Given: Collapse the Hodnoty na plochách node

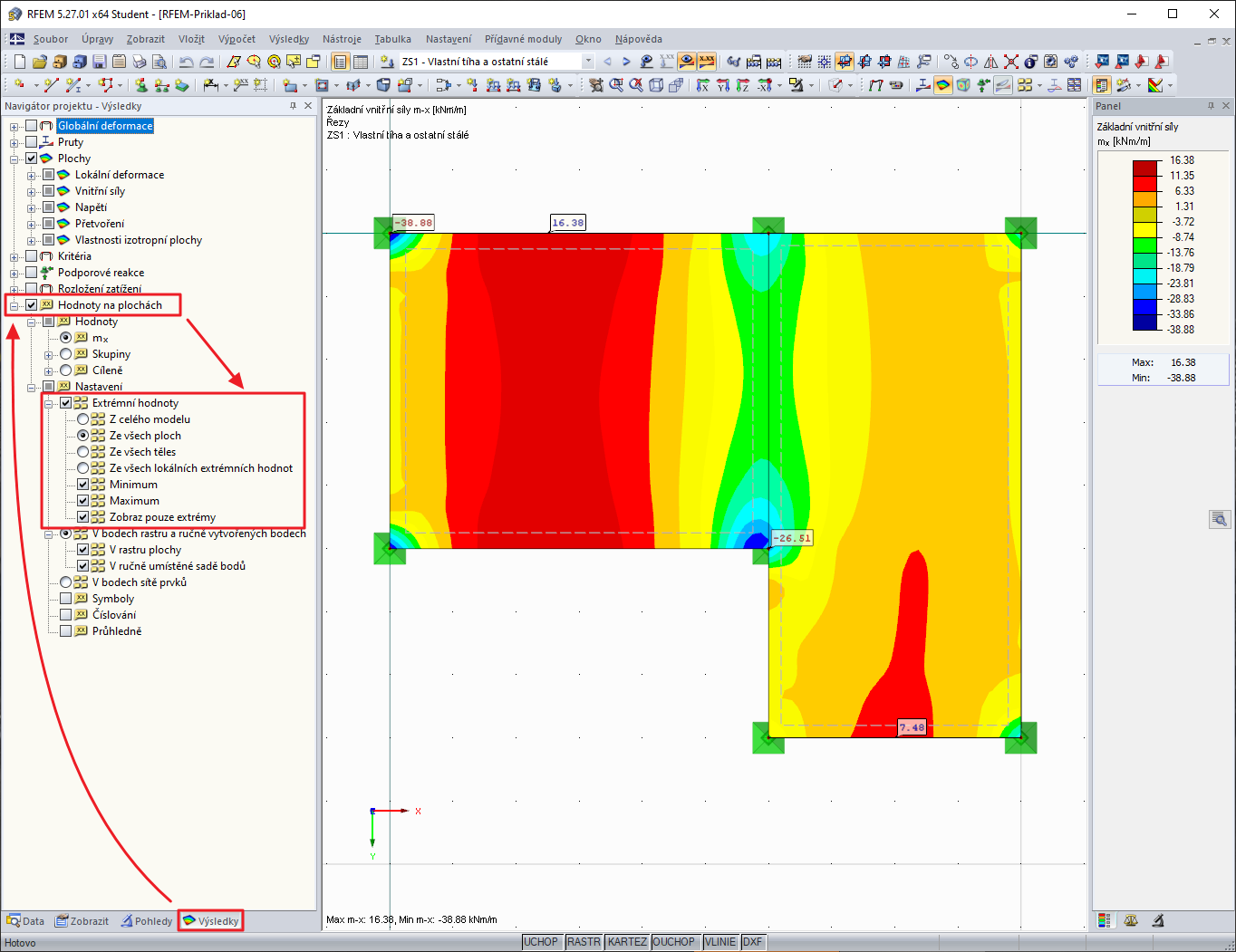Looking at the screenshot, I should pyautogui.click(x=14, y=306).
